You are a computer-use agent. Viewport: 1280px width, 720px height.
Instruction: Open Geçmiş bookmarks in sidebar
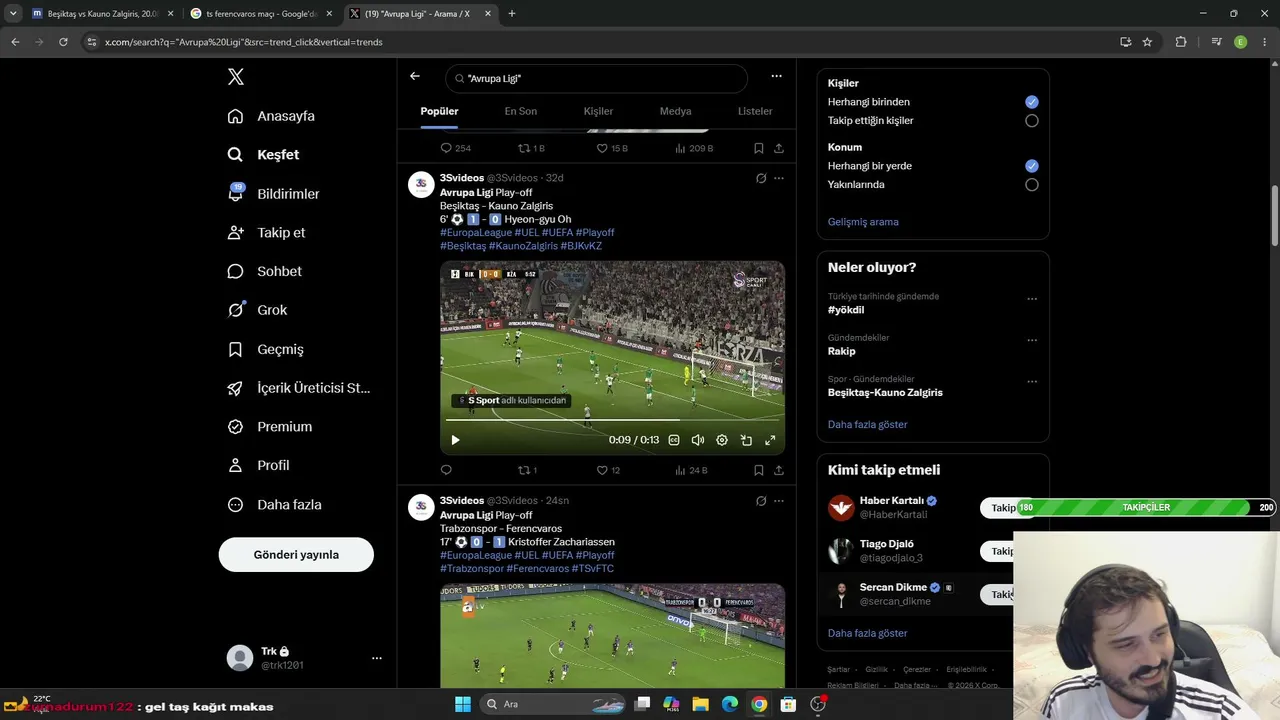coord(265,349)
